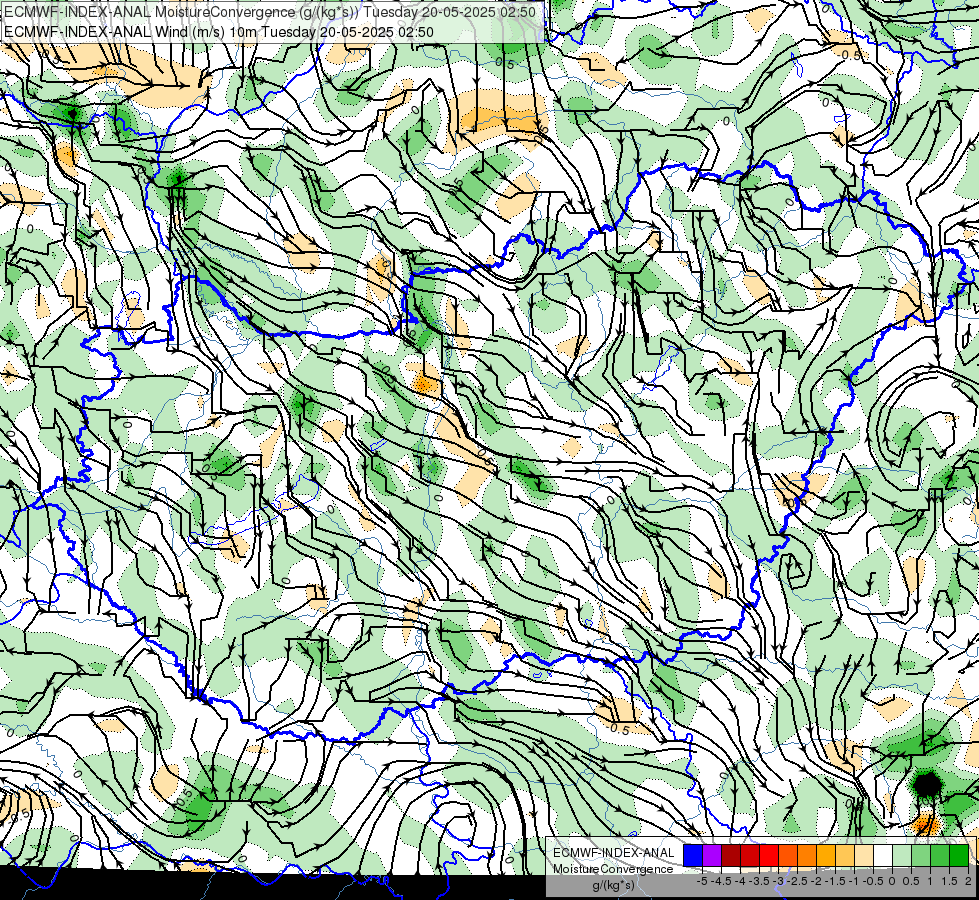Click the purple legend swatch

click(712, 855)
